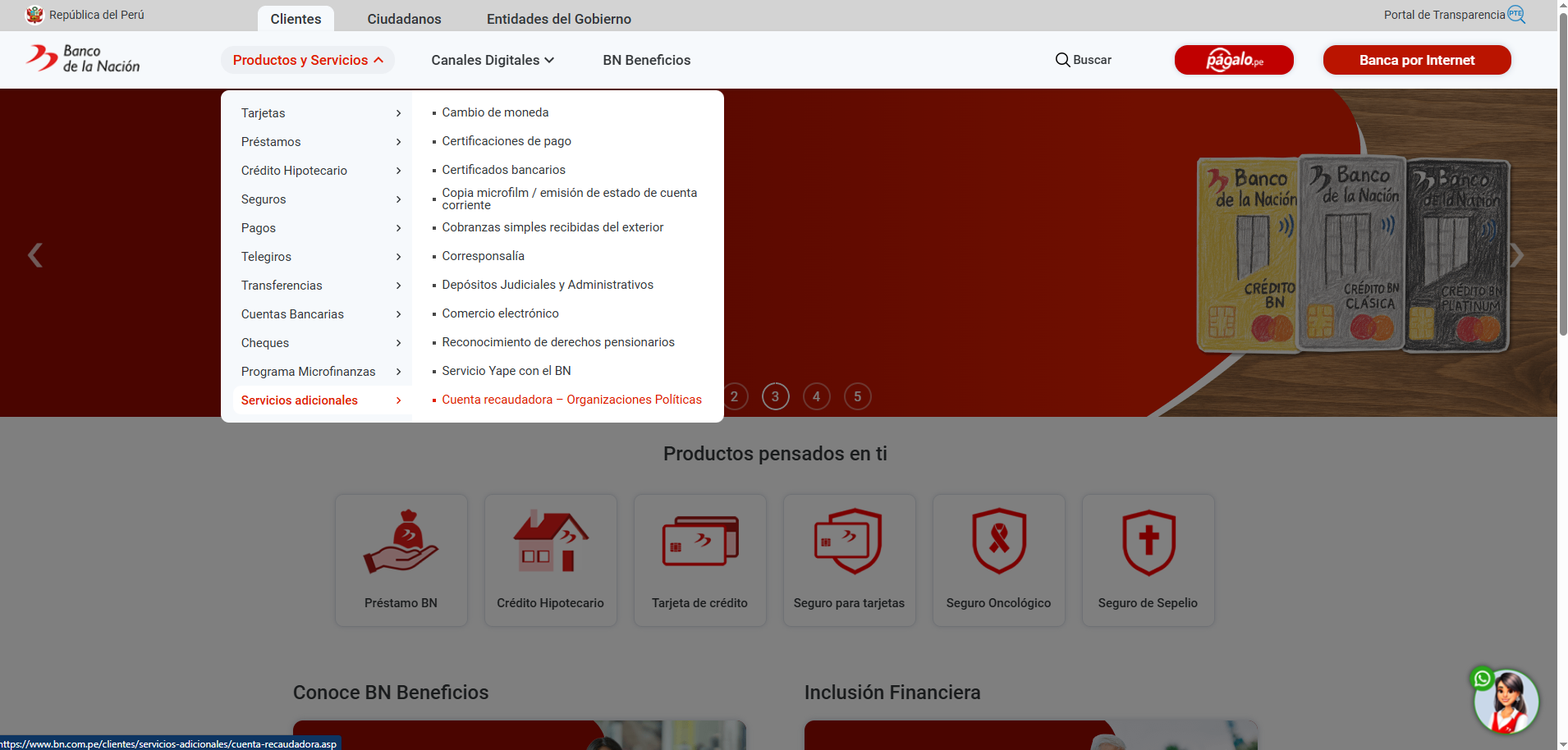Click the search magnifier icon
This screenshot has width=1568, height=750.
[1062, 60]
